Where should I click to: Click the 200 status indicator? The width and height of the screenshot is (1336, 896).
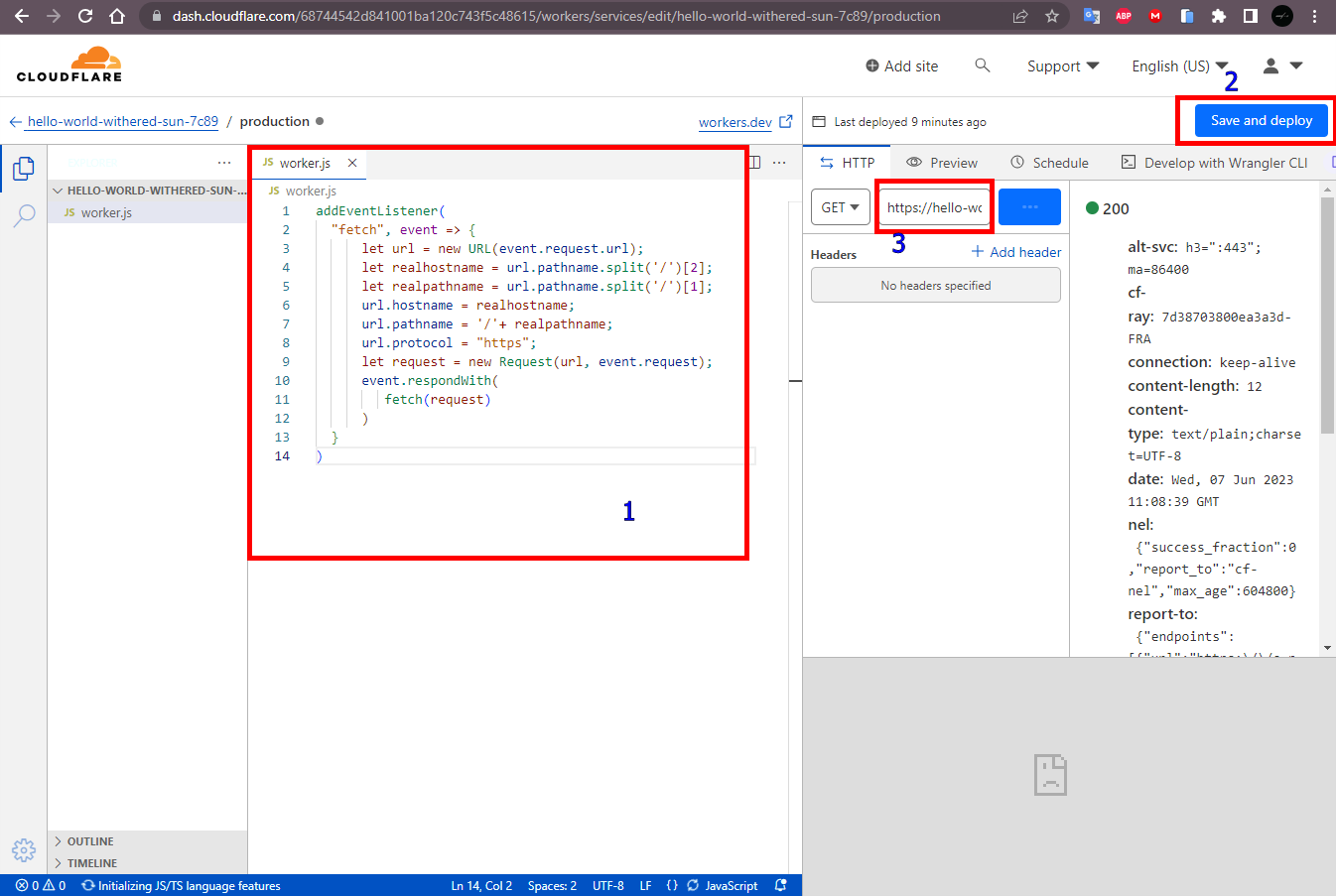point(1108,208)
